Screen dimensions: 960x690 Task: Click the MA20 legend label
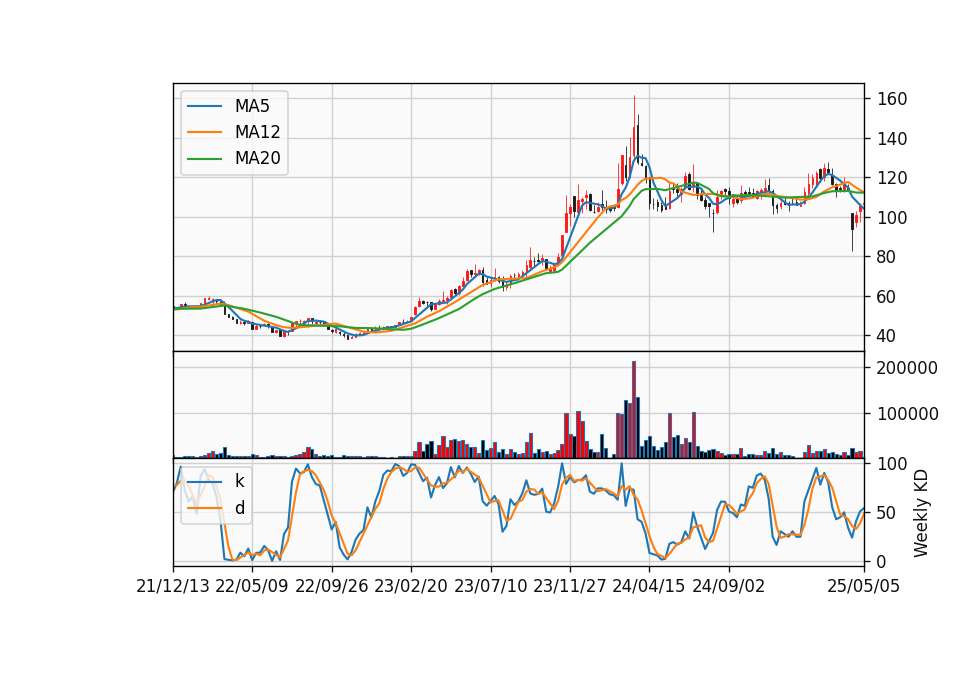click(x=257, y=158)
